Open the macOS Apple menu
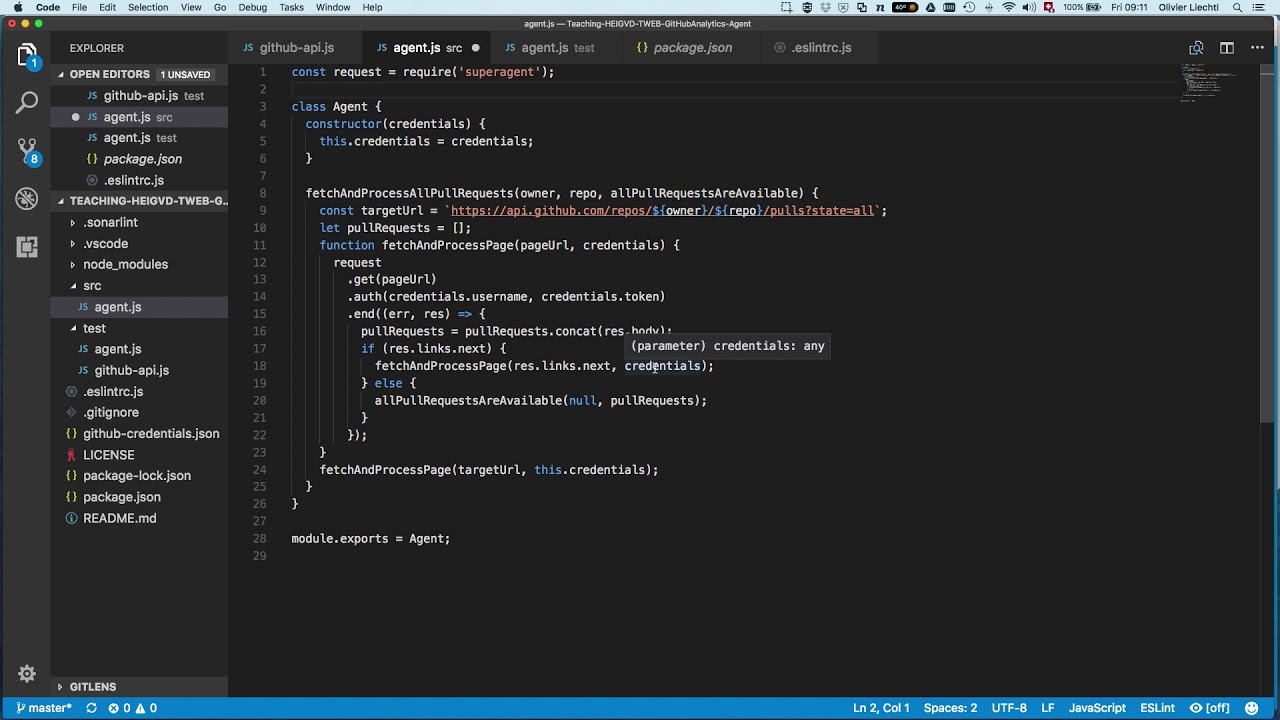This screenshot has height=720, width=1280. pyautogui.click(x=17, y=7)
